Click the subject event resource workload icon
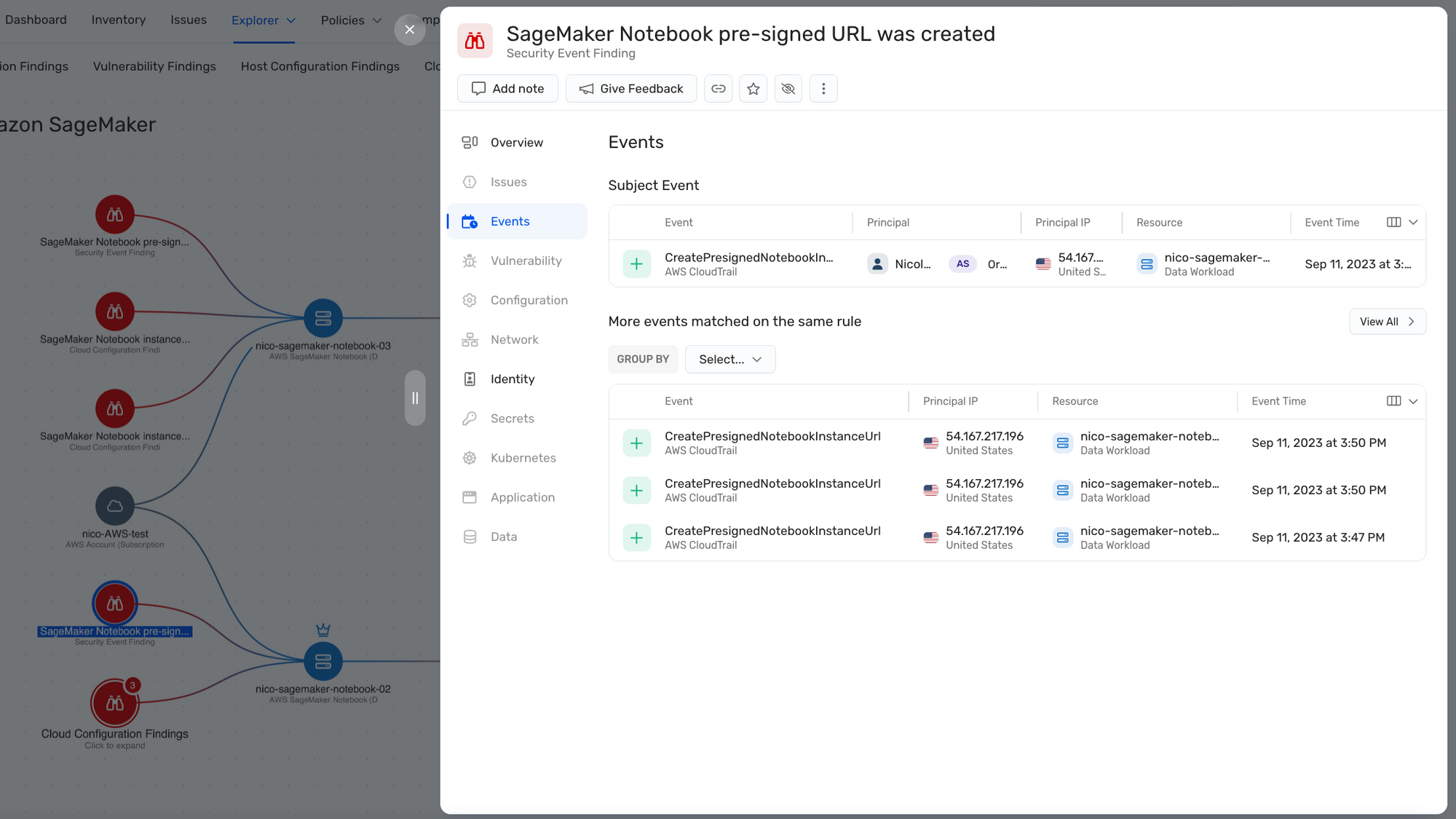This screenshot has height=819, width=1456. pos(1147,264)
